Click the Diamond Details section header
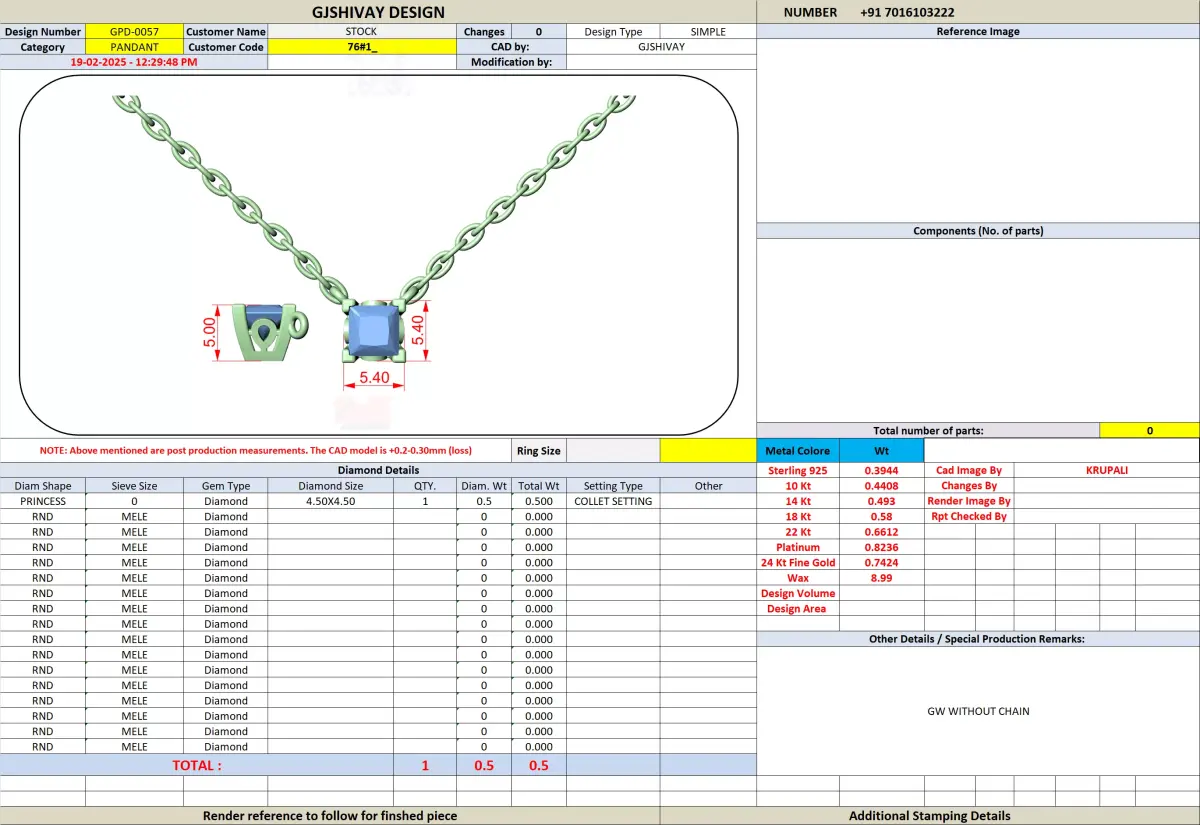 (378, 470)
